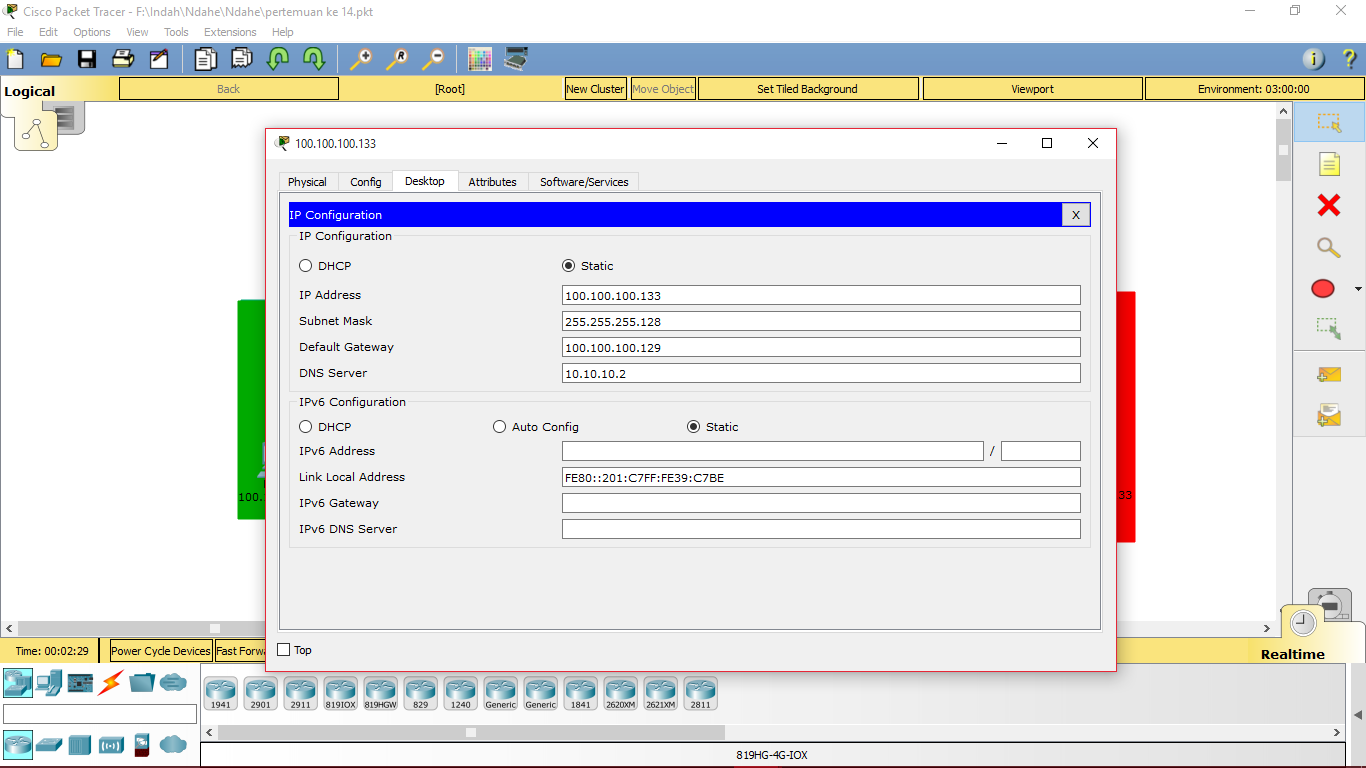Viewport: 1366px width, 768px height.
Task: Open the WAN Emulation cloud subcategory
Action: pos(172,745)
